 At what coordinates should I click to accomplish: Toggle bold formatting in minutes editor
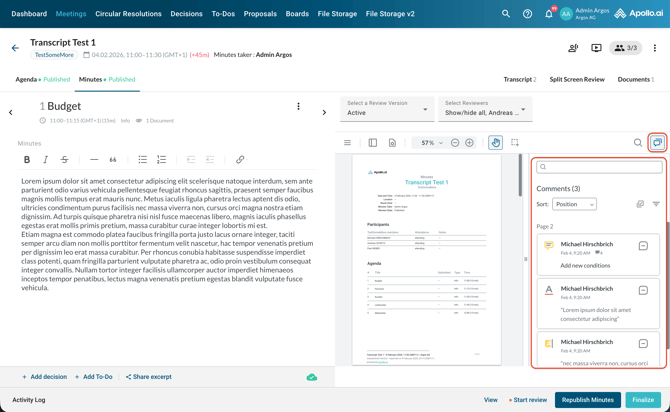click(x=27, y=160)
